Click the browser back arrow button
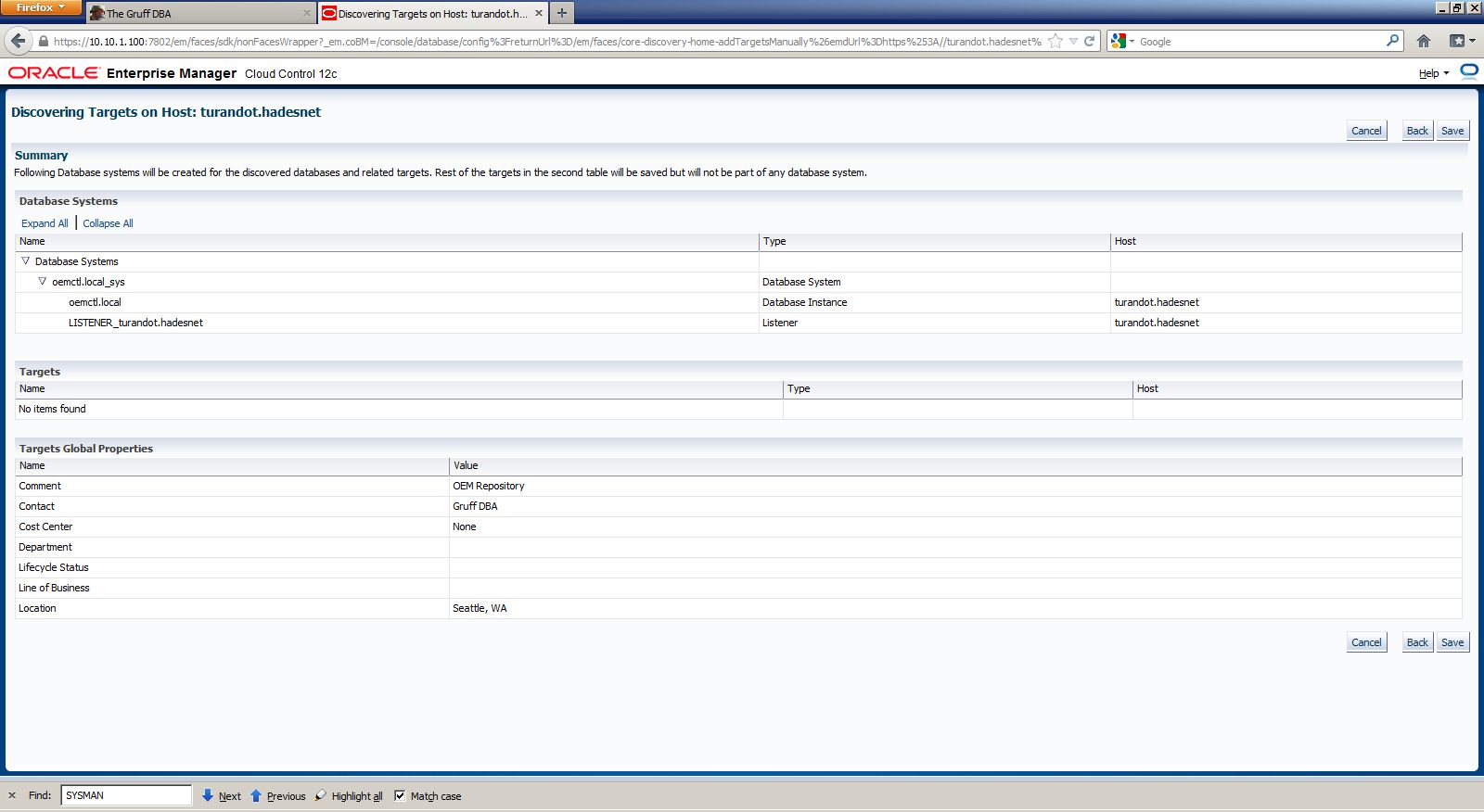 point(19,41)
